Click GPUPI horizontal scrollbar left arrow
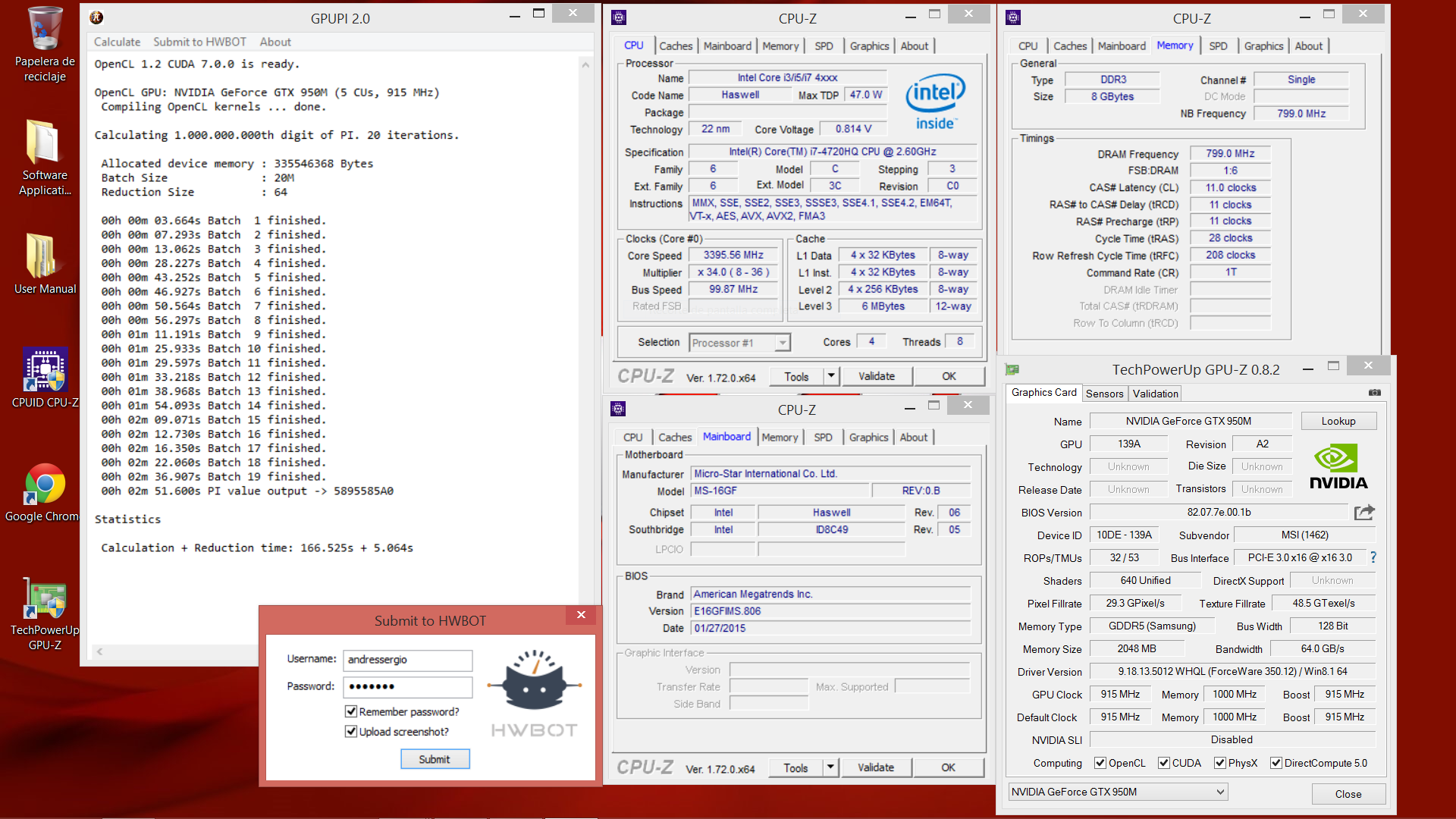This screenshot has width=1456, height=819. (x=99, y=651)
